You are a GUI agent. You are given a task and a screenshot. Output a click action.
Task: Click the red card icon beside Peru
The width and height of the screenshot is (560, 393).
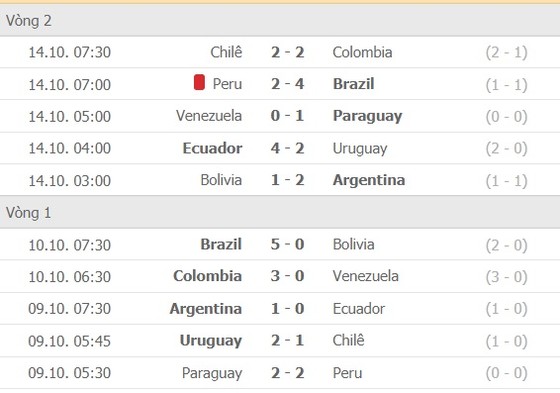coord(199,82)
